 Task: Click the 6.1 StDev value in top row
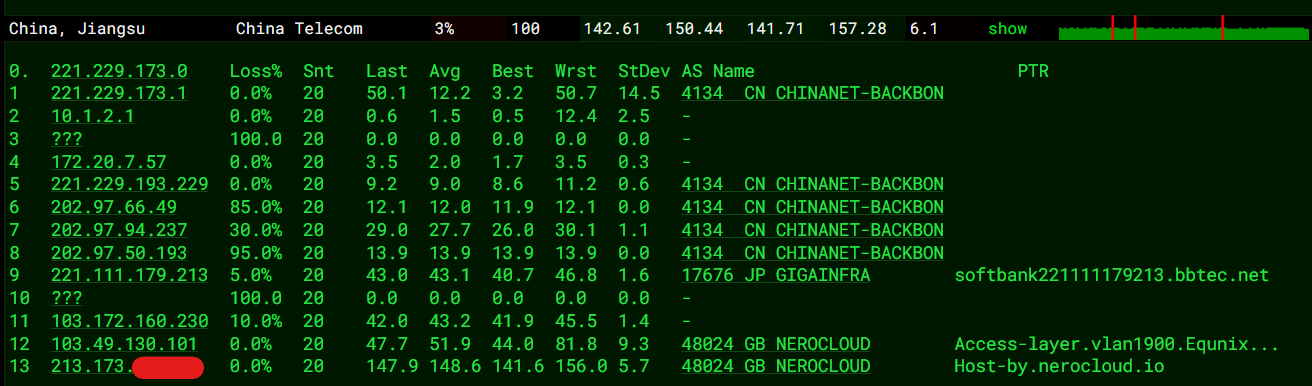point(923,29)
